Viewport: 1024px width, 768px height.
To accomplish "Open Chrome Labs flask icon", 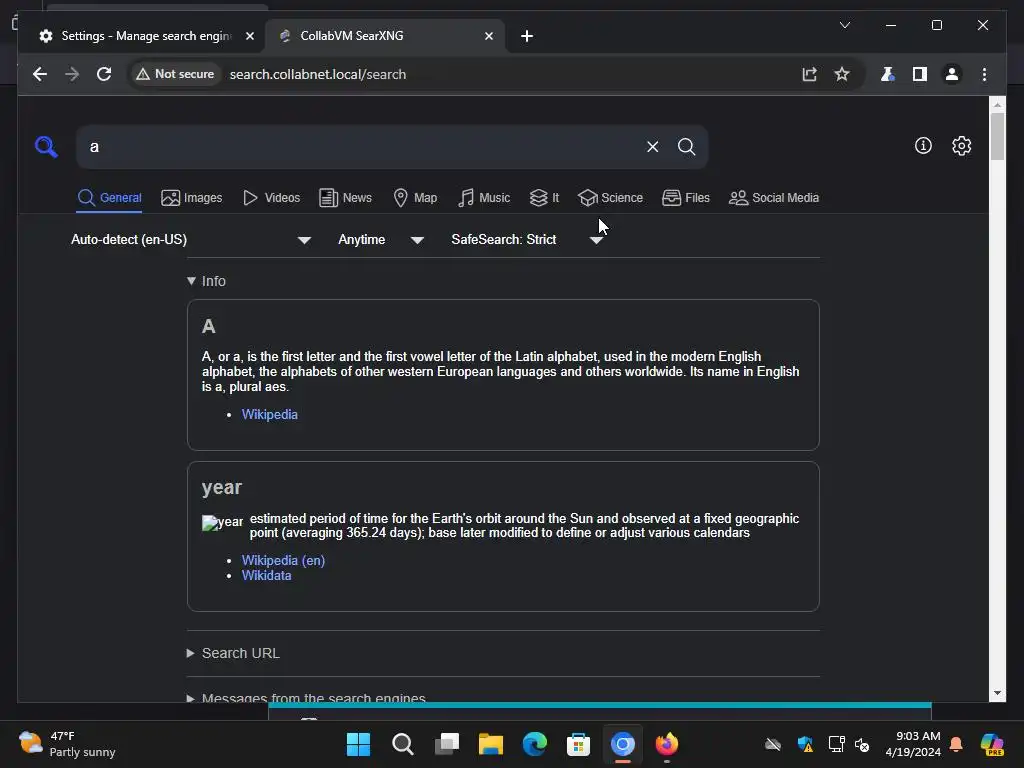I will pos(888,74).
